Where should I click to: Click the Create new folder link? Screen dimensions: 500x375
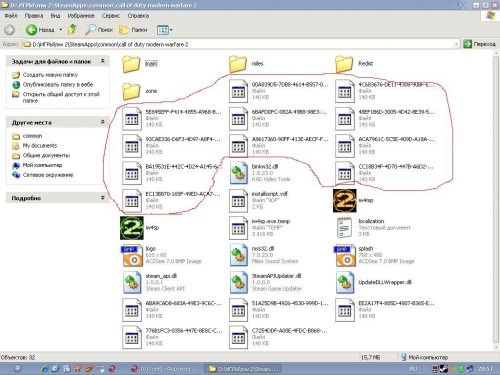[x=50, y=75]
